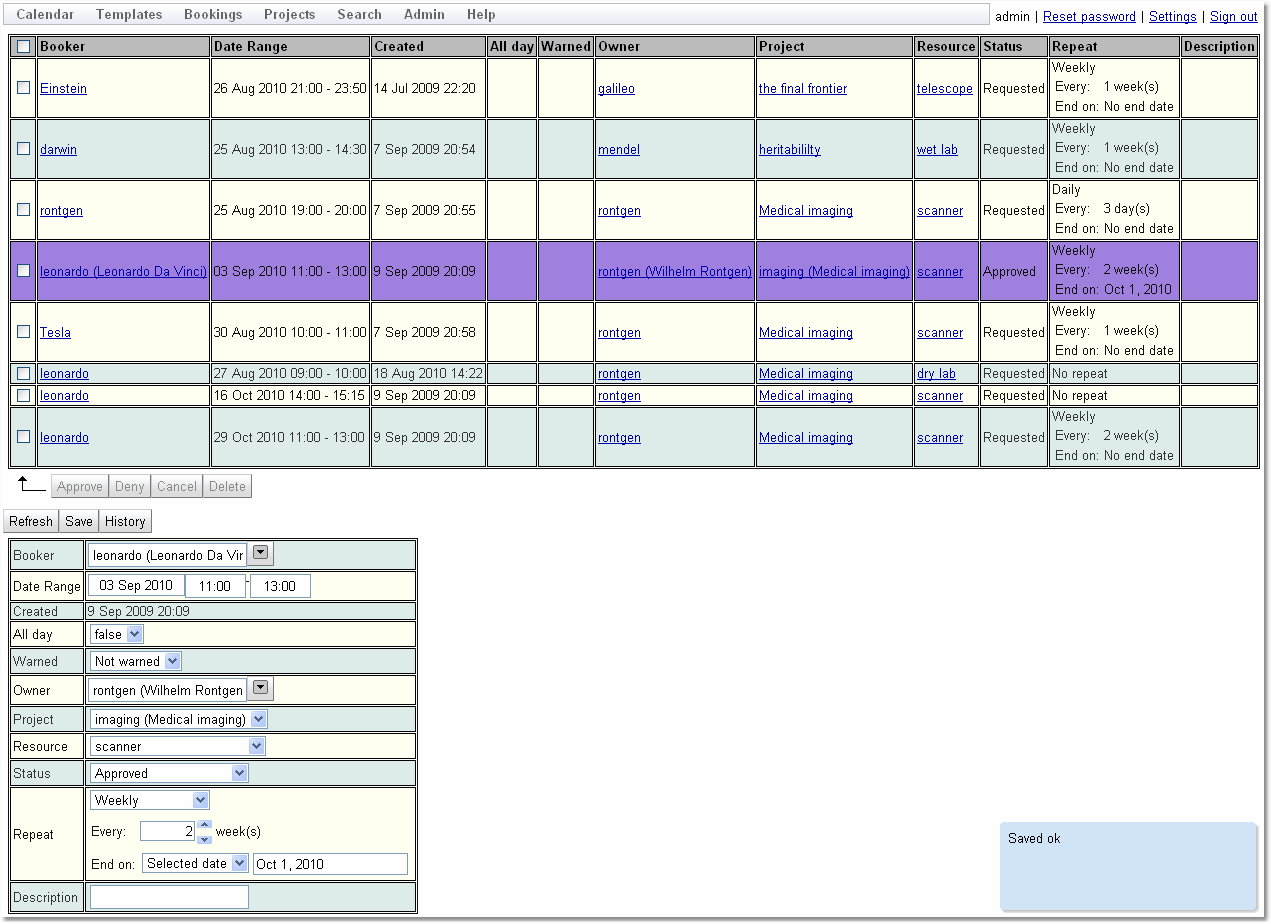Open the Owner combo box arrow button
This screenshot has width=1271, height=924.
tap(261, 689)
